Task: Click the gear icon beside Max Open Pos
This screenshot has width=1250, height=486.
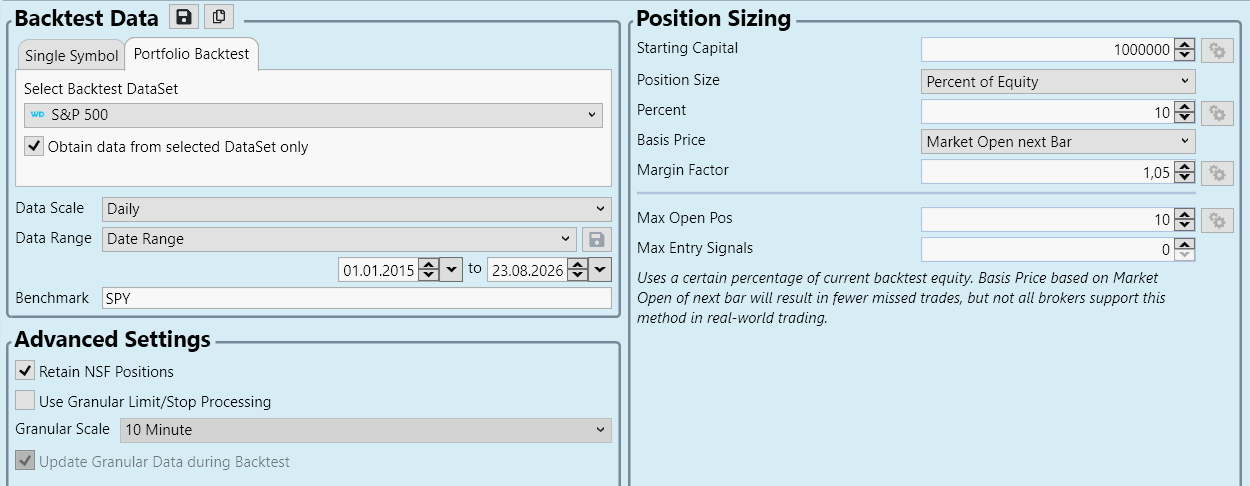Action: click(x=1217, y=221)
